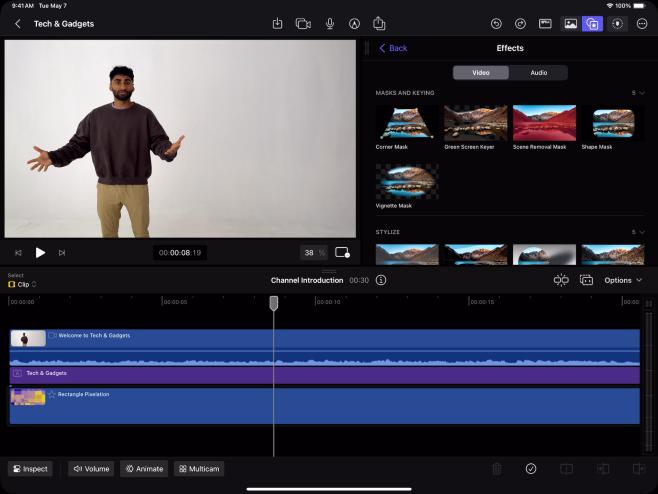The image size is (658, 494).
Task: Open the share export icon
Action: (x=379, y=23)
